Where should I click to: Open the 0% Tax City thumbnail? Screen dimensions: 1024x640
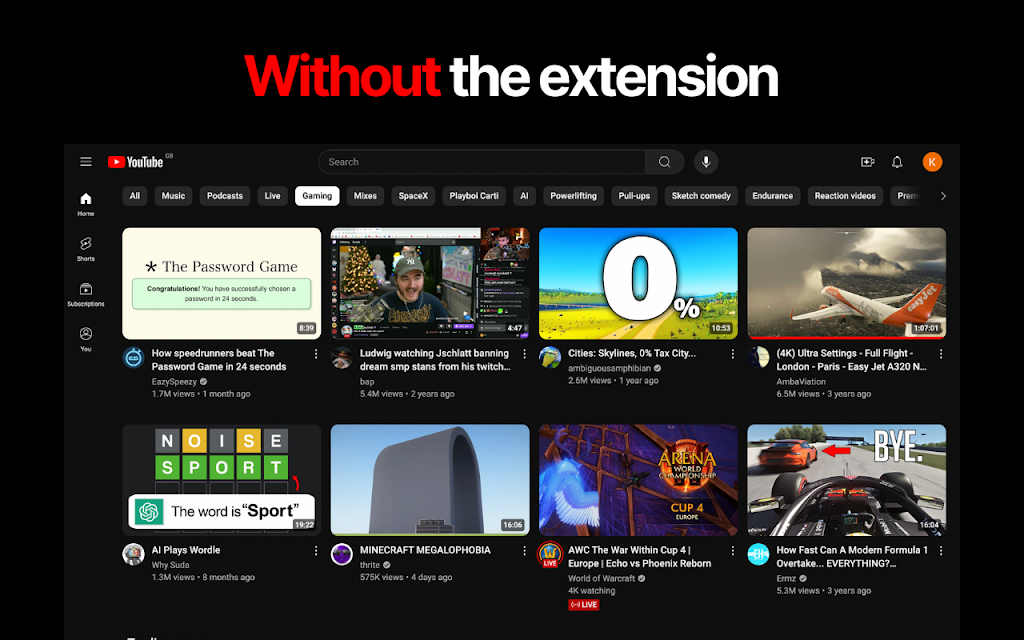pos(638,283)
